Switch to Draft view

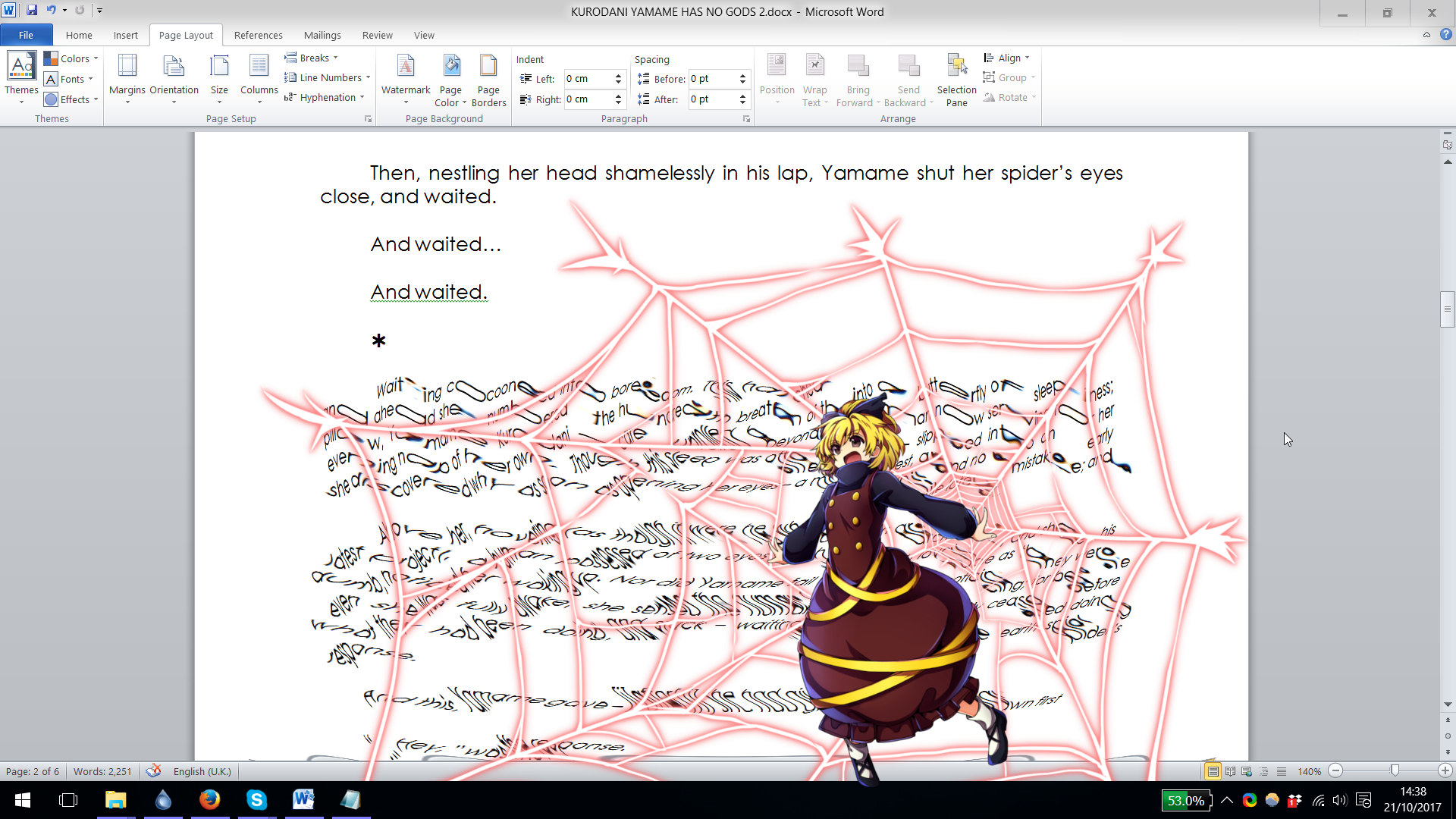click(x=1282, y=771)
